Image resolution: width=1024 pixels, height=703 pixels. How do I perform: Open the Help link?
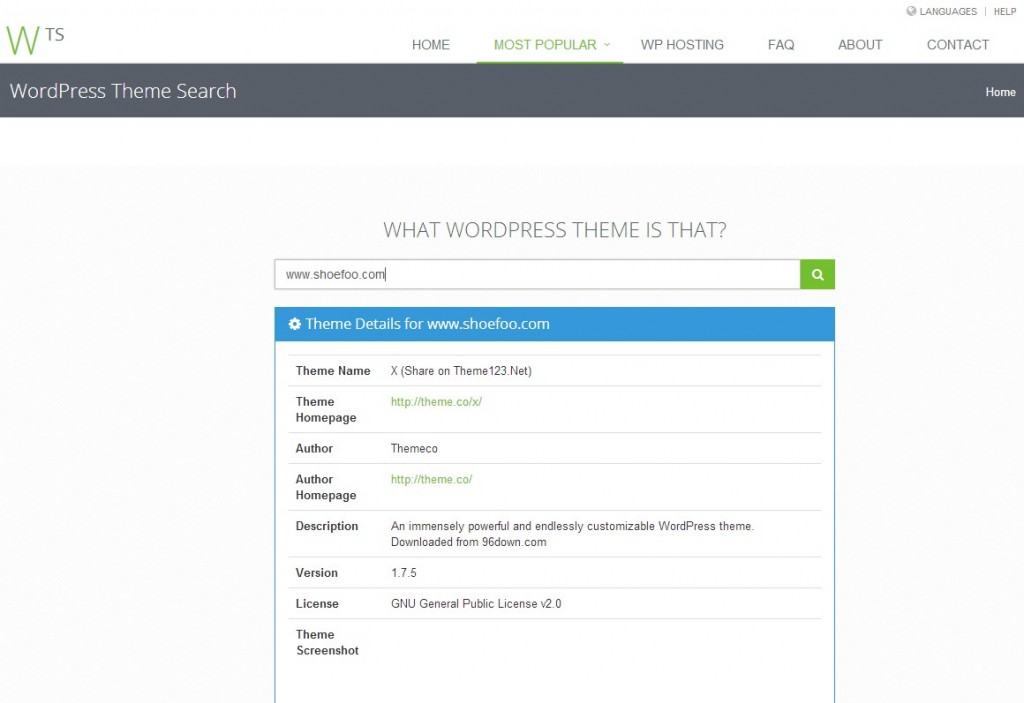click(1004, 11)
